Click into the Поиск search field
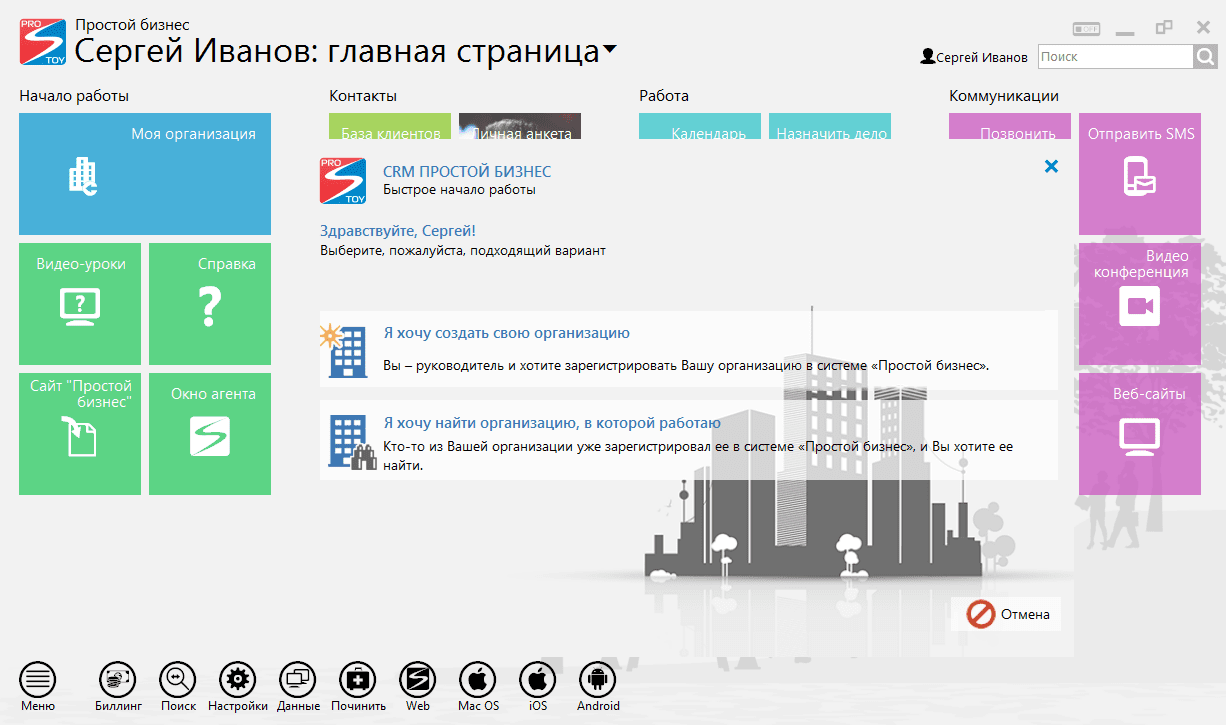The height and width of the screenshot is (725, 1226). pyautogui.click(x=1116, y=57)
